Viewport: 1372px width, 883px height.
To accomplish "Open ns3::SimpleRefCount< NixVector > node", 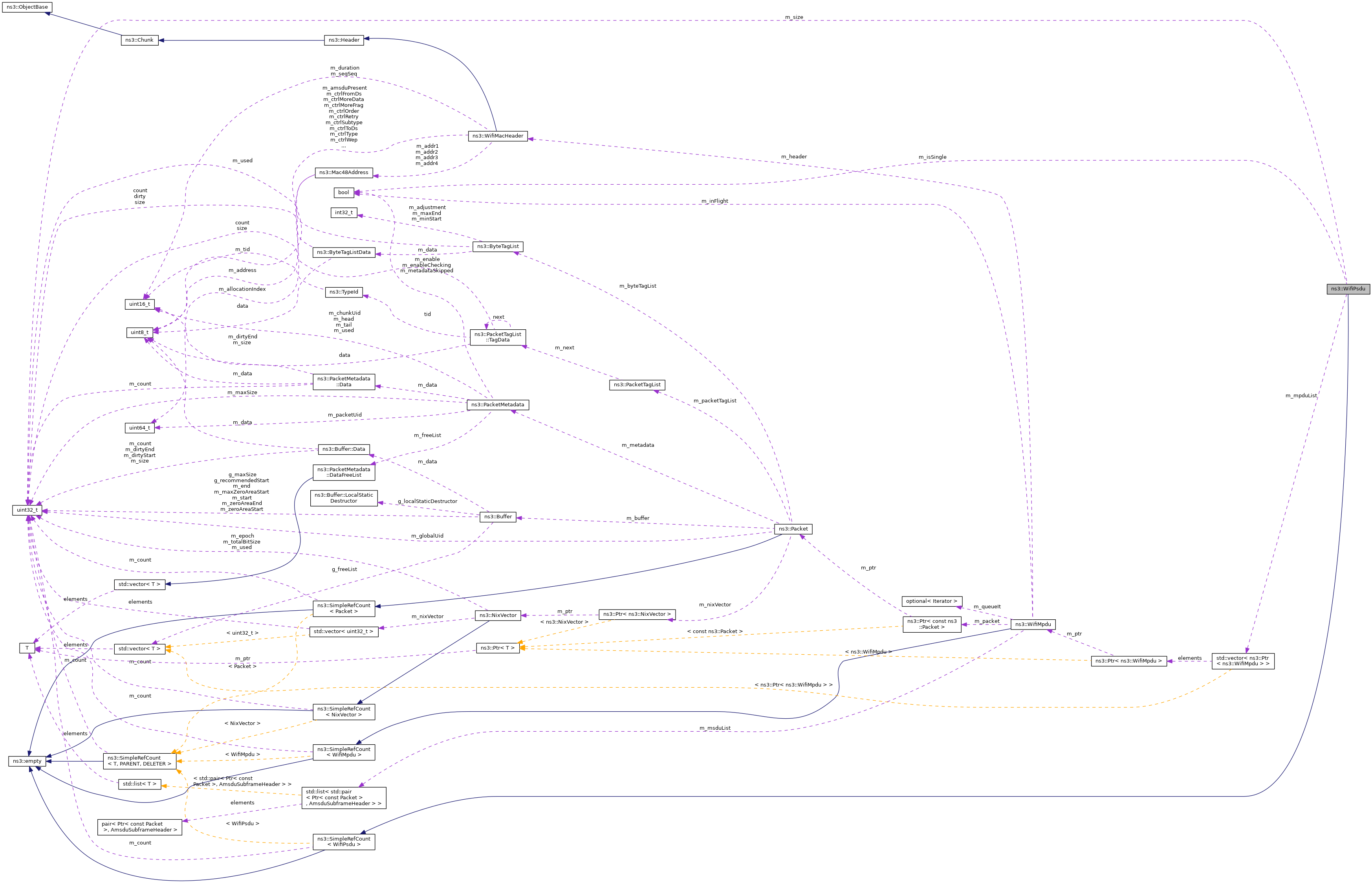I will tap(344, 712).
